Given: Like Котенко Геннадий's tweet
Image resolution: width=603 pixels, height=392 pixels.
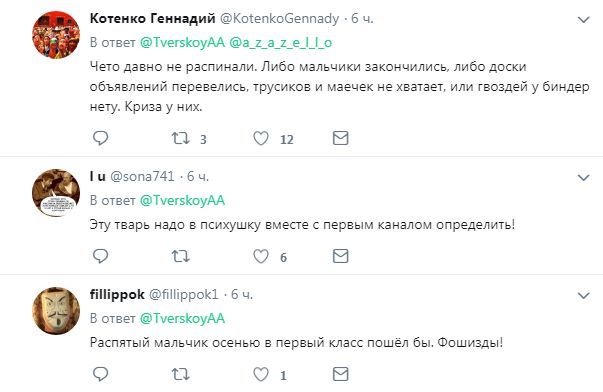Looking at the screenshot, I should [261, 138].
